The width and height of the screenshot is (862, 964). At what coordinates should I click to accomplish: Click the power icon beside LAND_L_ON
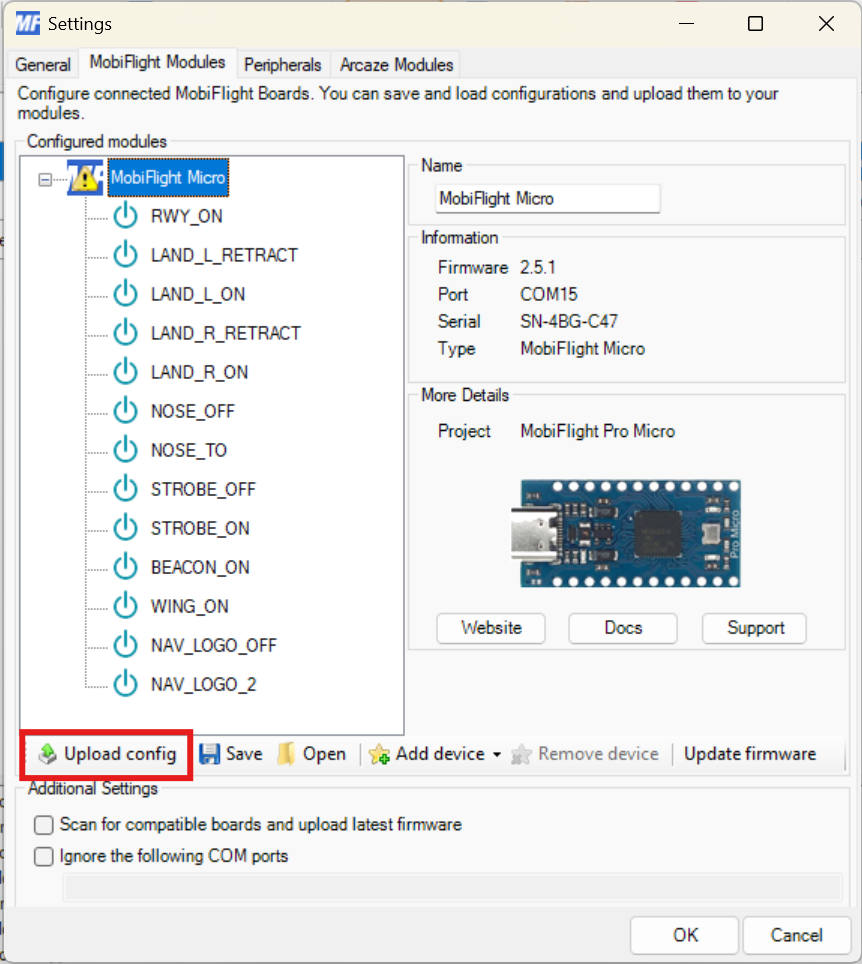[x=125, y=294]
